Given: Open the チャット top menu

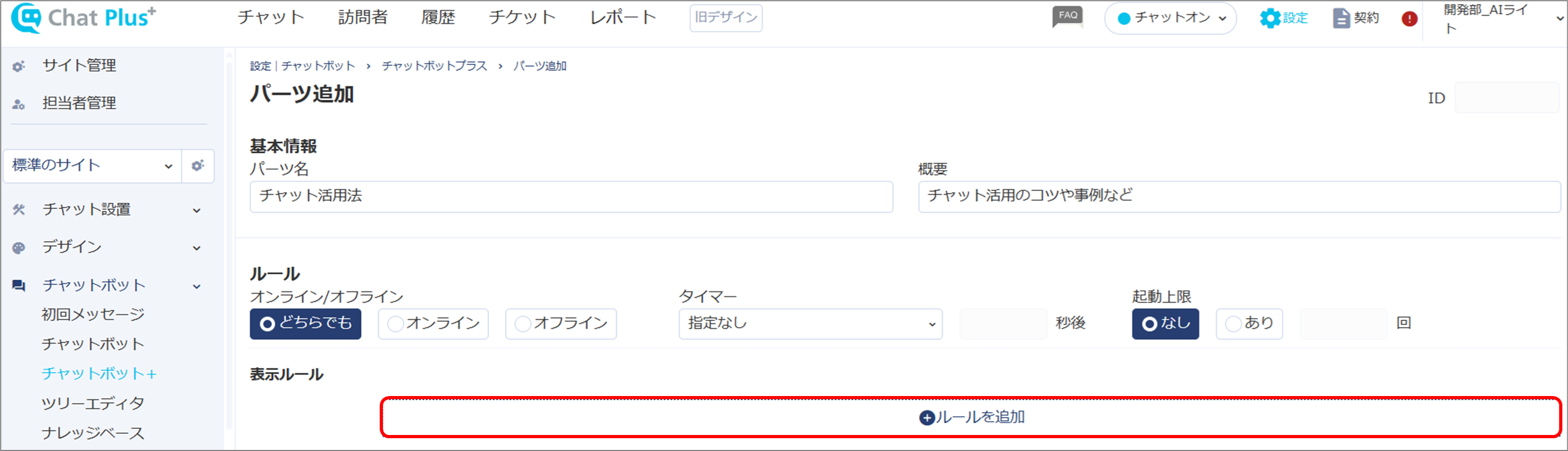Looking at the screenshot, I should [x=271, y=17].
